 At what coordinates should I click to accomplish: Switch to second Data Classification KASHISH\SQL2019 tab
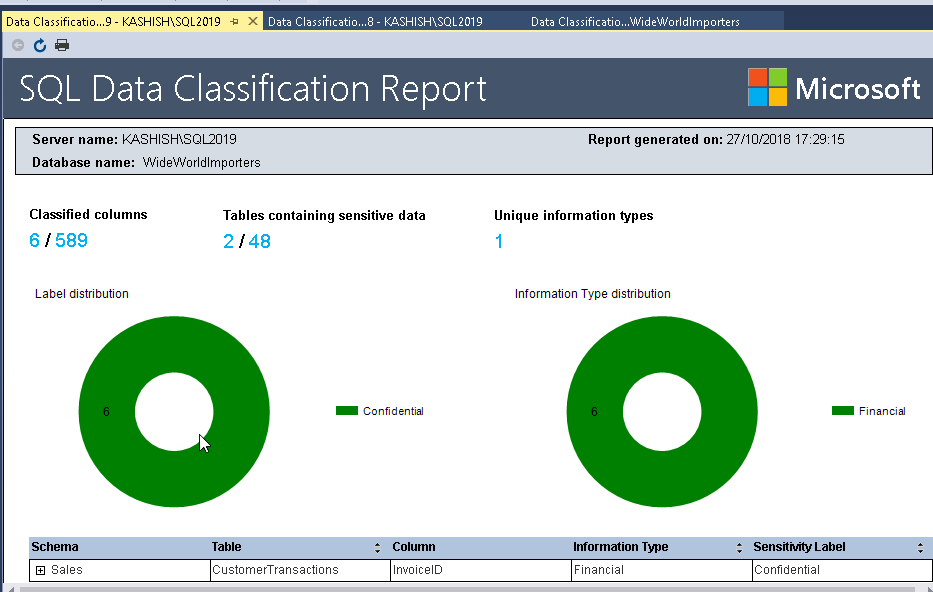[375, 21]
